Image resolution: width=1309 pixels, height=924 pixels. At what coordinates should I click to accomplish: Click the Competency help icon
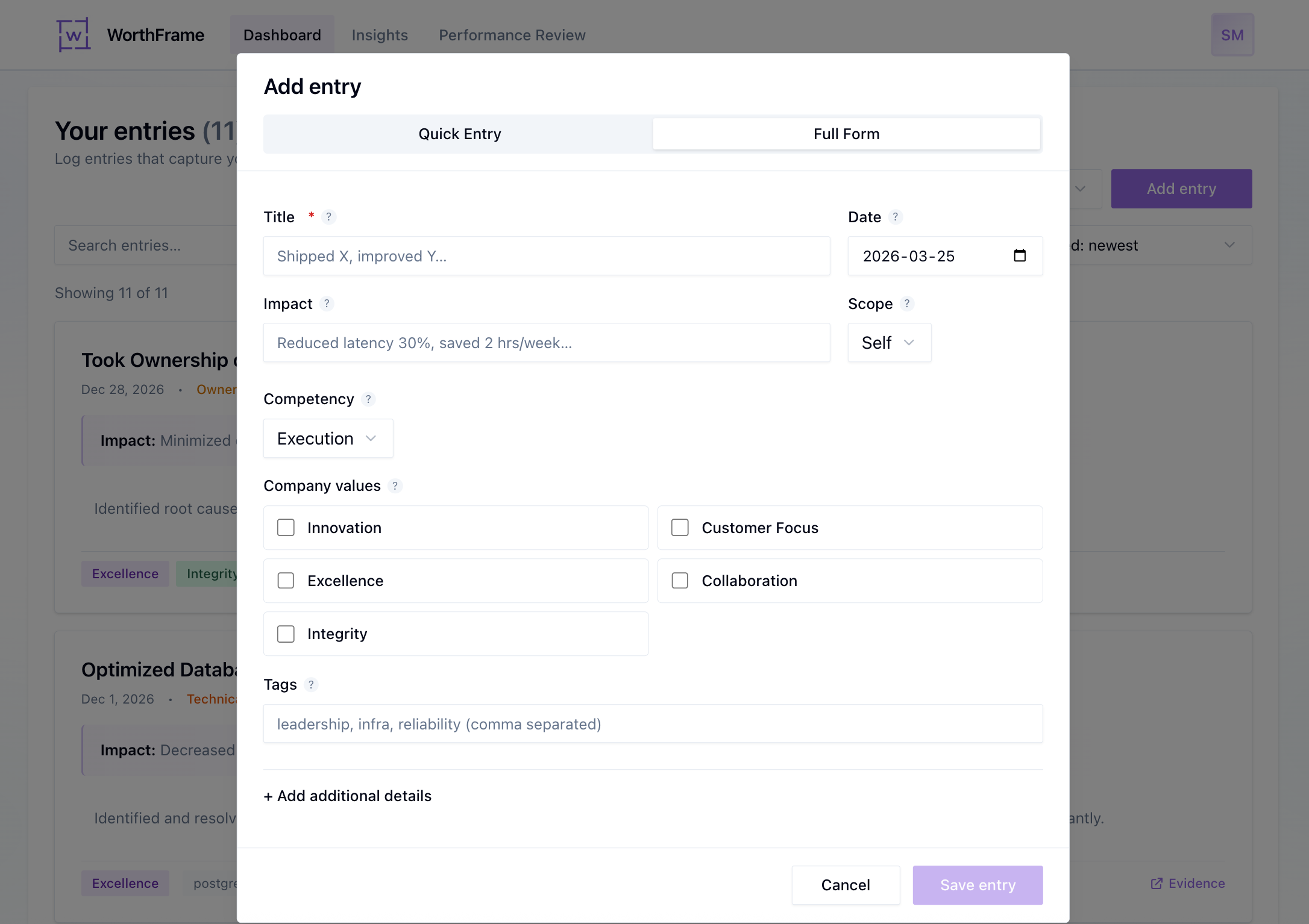pos(368,399)
